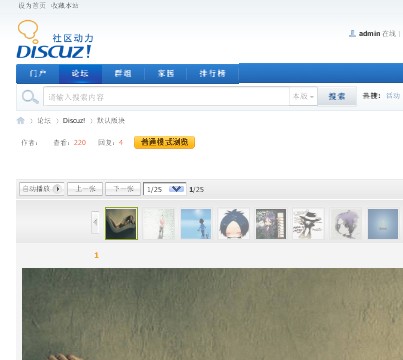Image resolution: width=403 pixels, height=360 pixels.
Task: Open the 排行榜 navigation tab
Action: 212,73
